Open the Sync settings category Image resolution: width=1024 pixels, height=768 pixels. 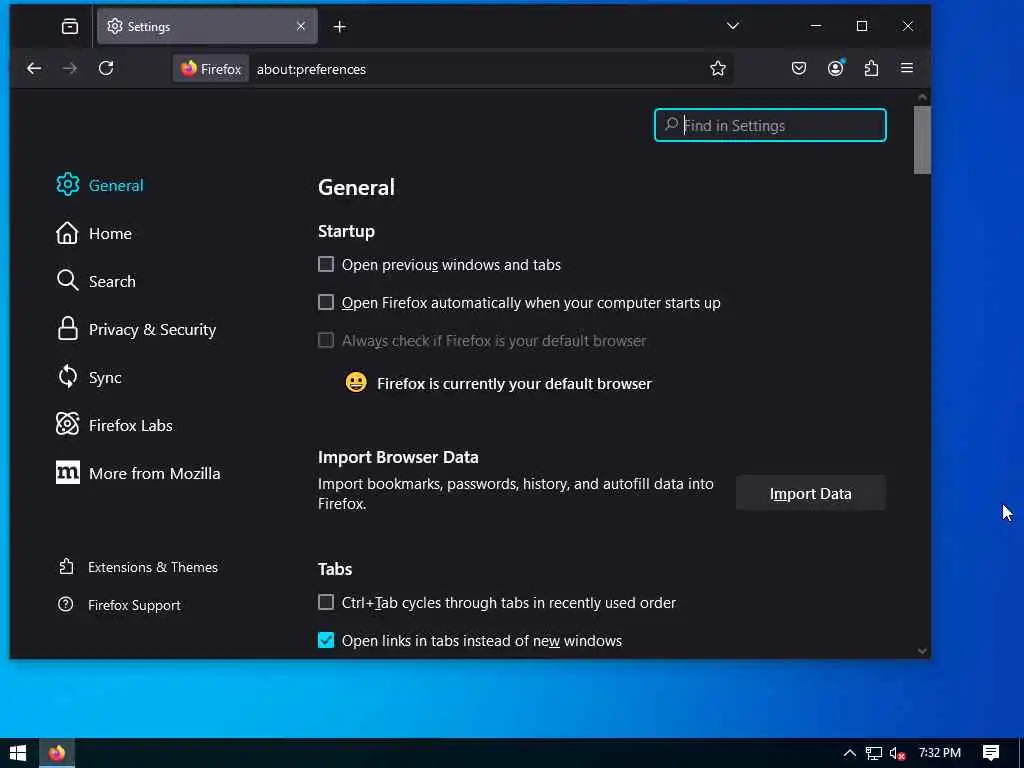pyautogui.click(x=89, y=377)
